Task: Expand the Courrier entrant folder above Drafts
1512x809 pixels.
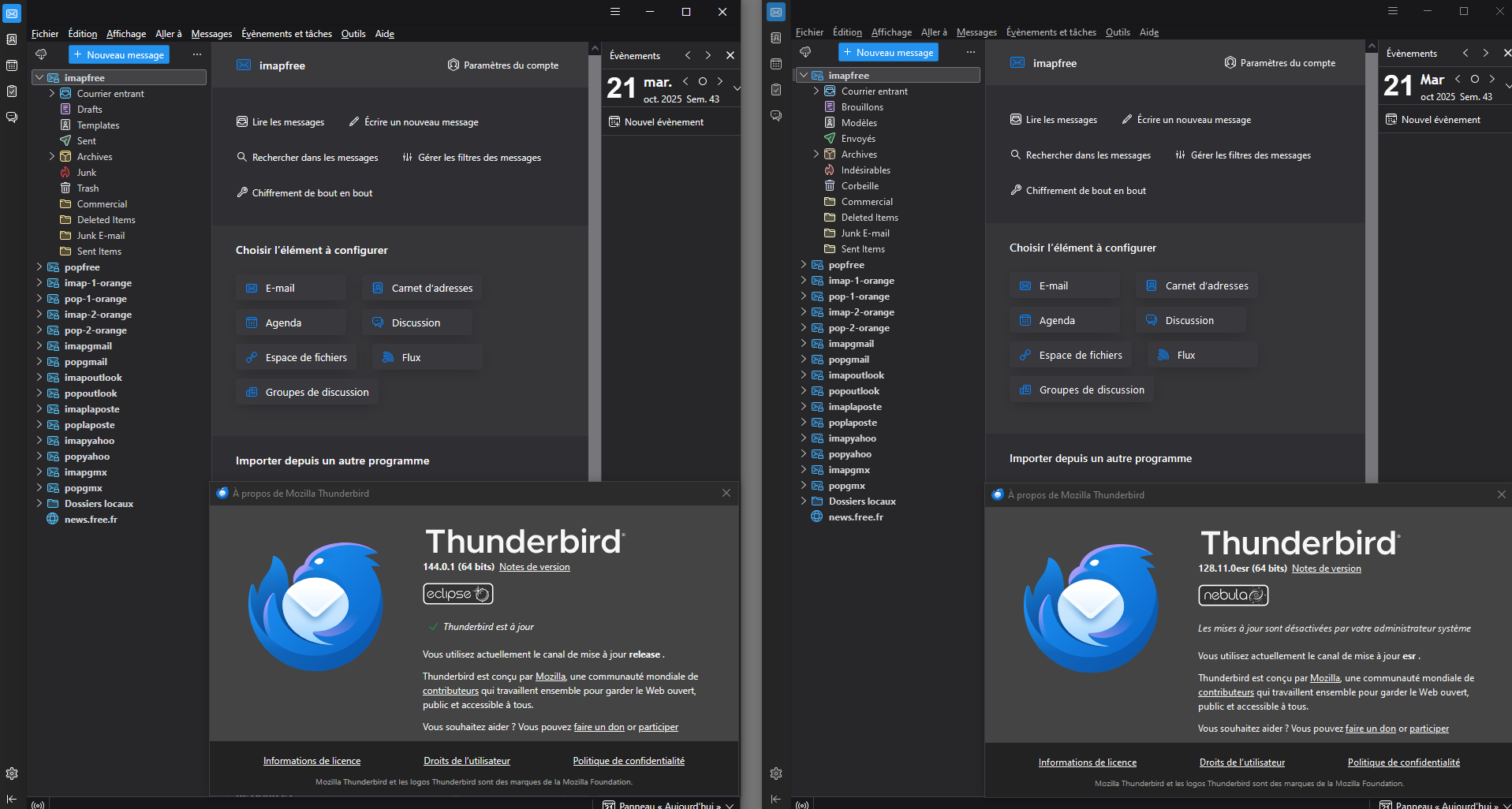Action: 52,94
